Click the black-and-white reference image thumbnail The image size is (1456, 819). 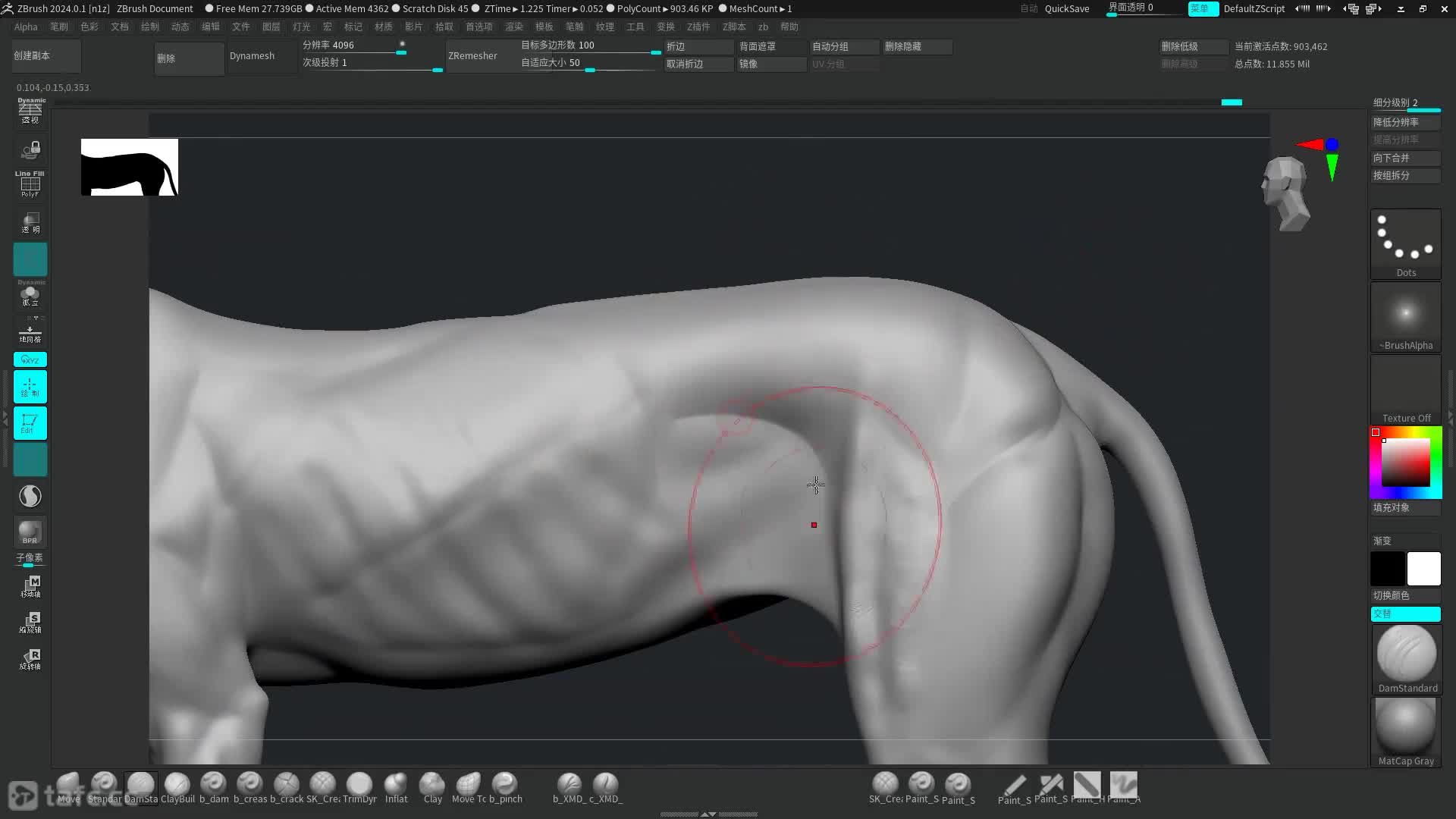coord(130,167)
